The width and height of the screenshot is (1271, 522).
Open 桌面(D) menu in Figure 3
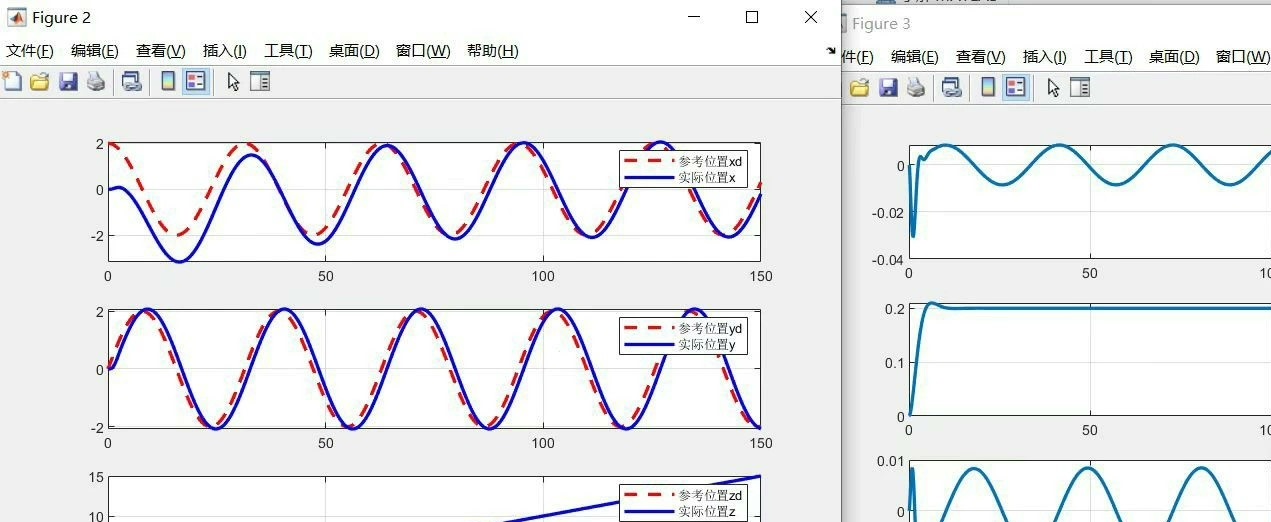point(1174,57)
